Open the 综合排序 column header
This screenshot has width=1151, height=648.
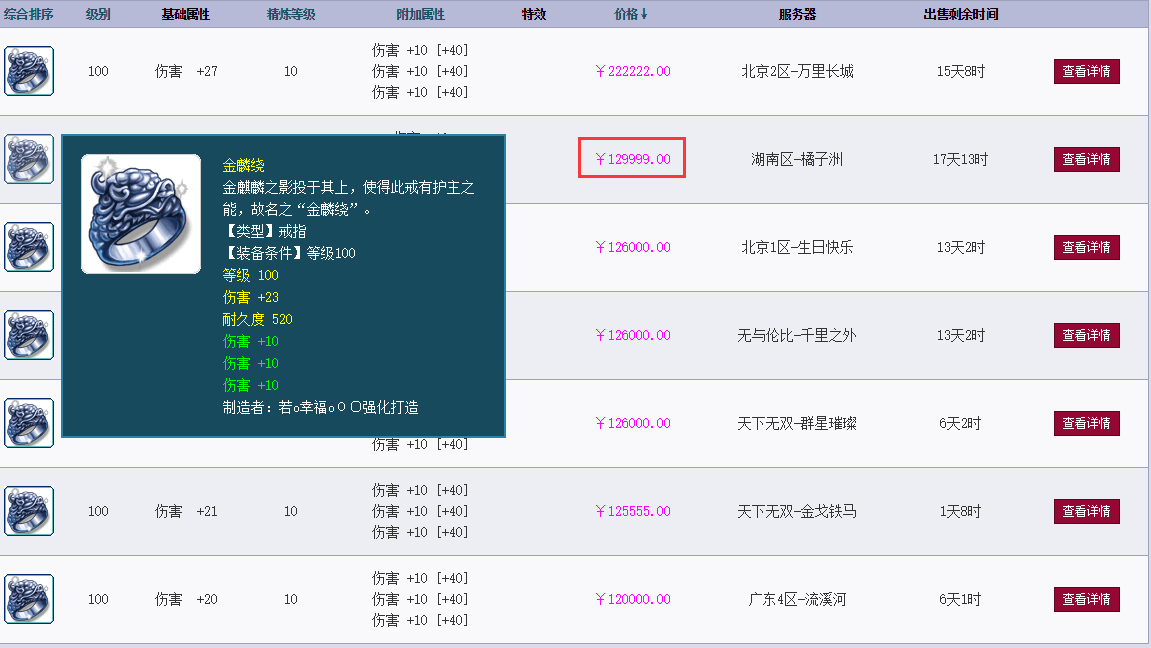[x=28, y=13]
